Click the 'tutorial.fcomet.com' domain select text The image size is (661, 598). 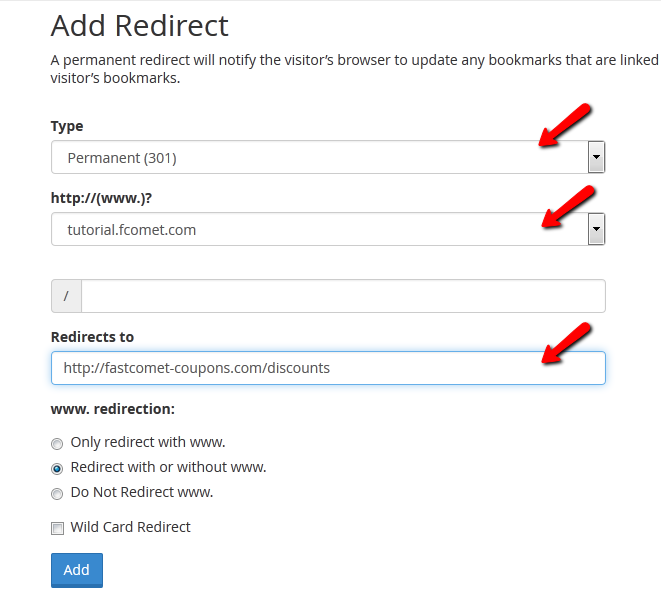click(x=132, y=230)
